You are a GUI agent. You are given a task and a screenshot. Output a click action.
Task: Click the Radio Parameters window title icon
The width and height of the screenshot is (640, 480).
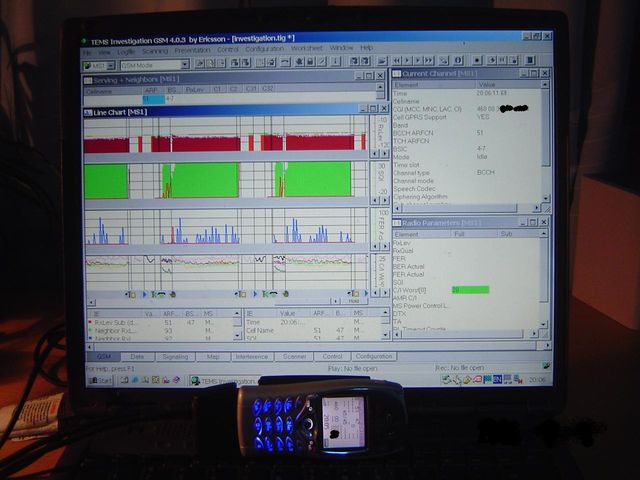point(397,223)
